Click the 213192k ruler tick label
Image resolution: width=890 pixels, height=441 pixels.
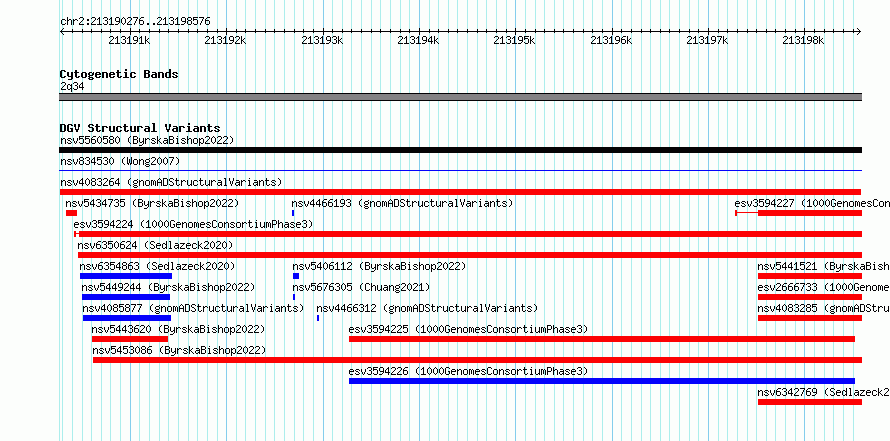(x=225, y=40)
